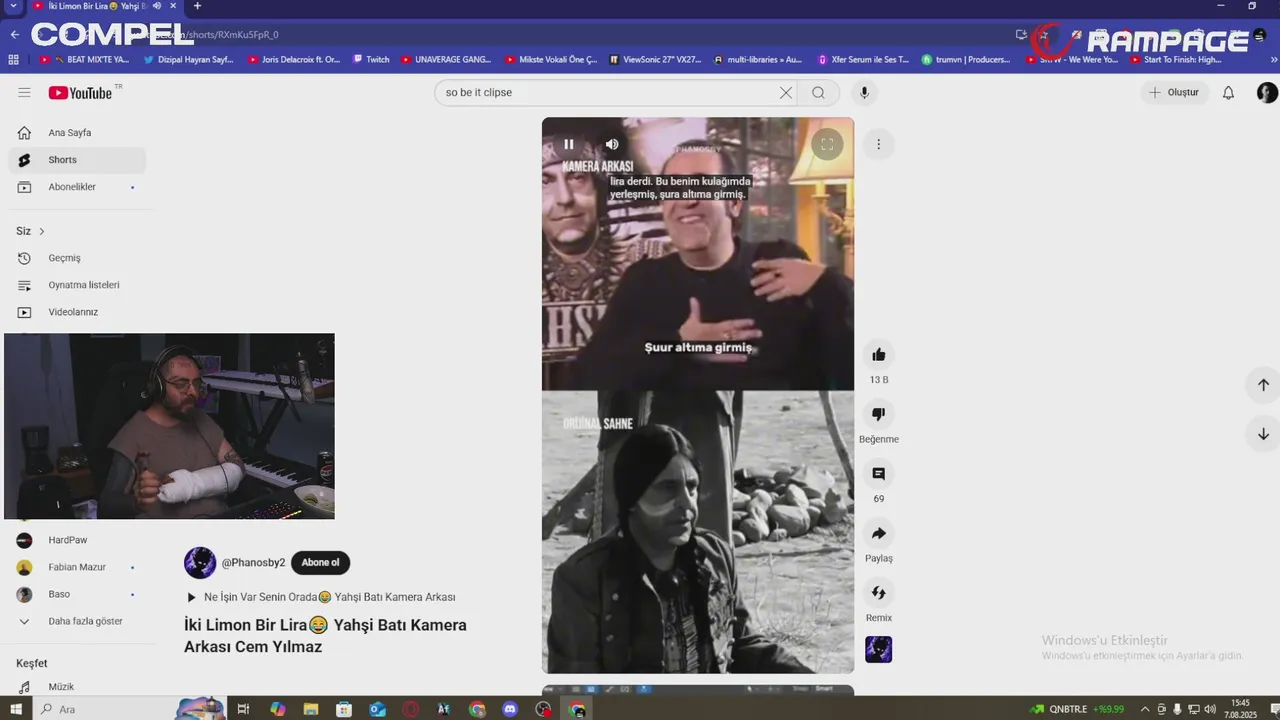1280x720 pixels.
Task: Open Twitch bookmark
Action: tap(371, 60)
